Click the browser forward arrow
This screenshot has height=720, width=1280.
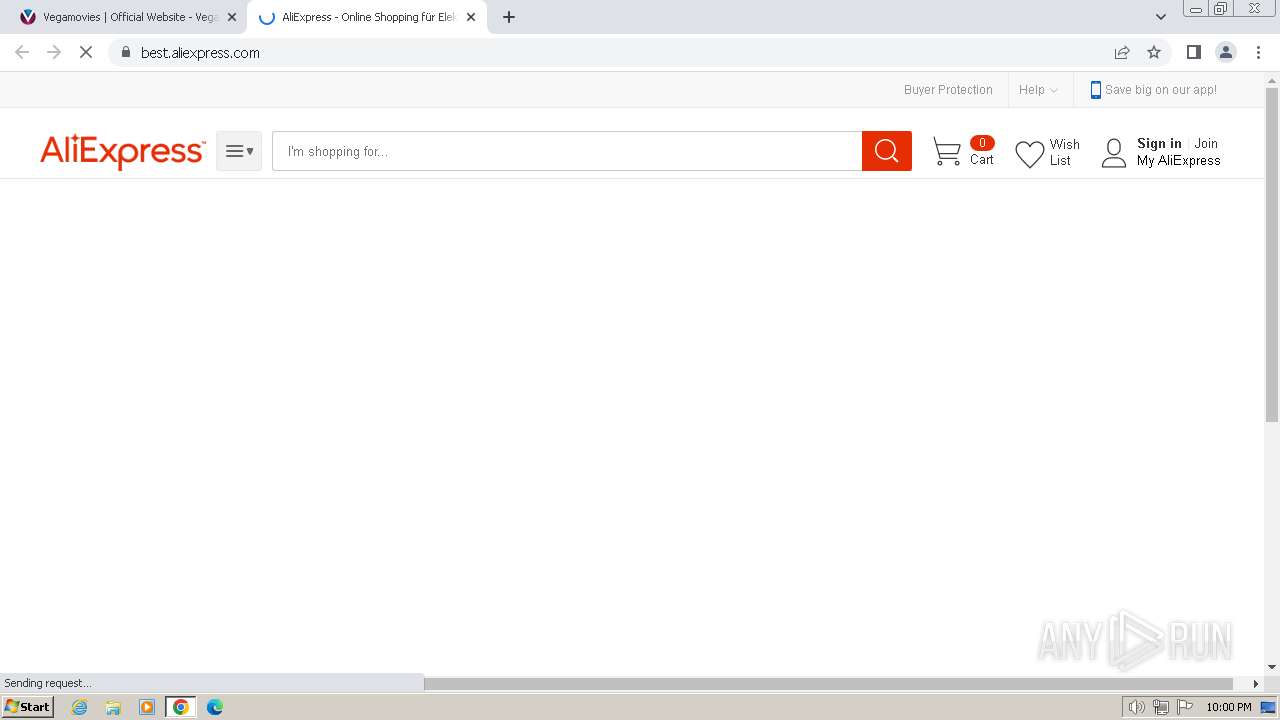(54, 52)
